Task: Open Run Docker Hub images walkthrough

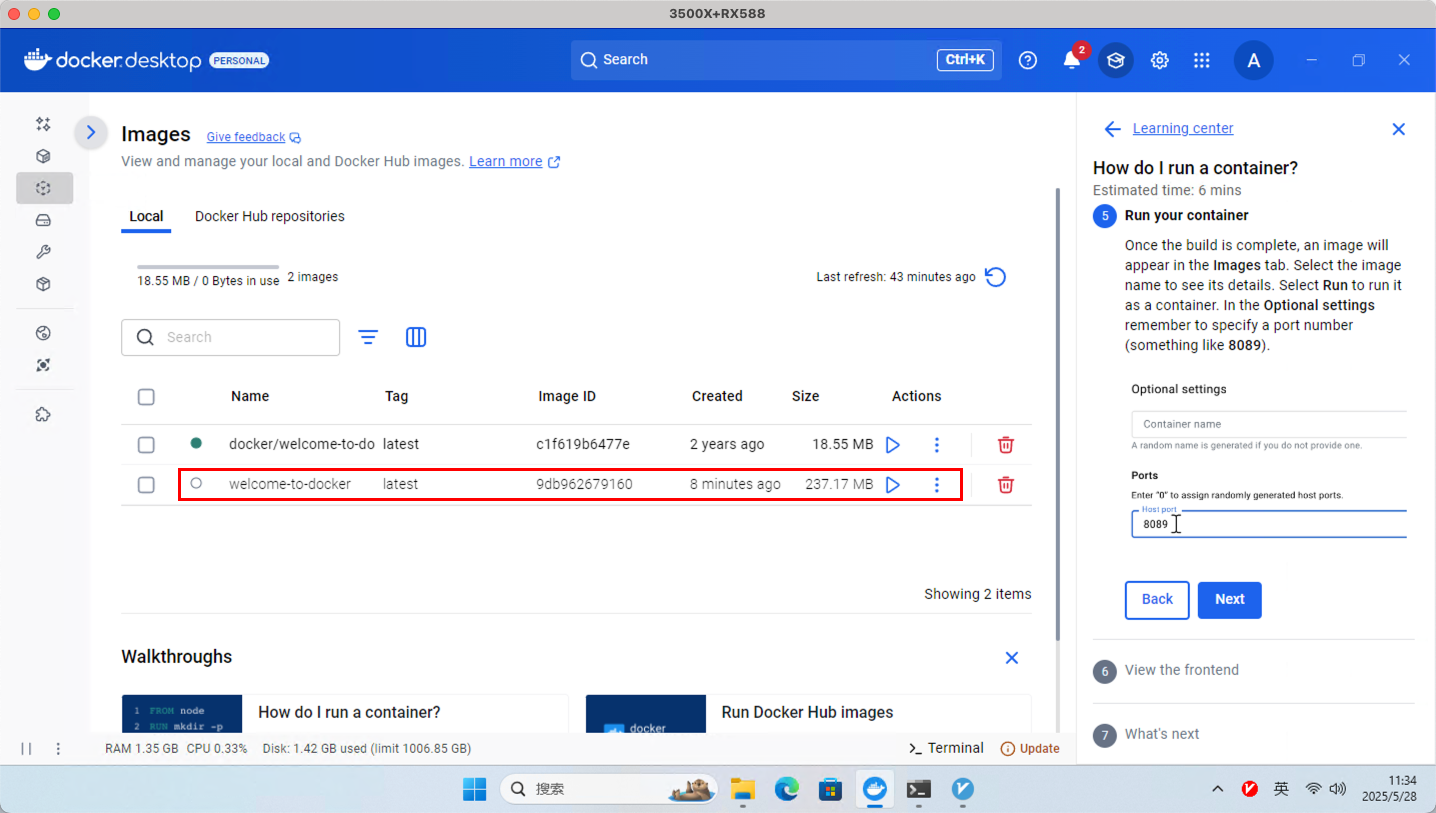Action: [808, 714]
